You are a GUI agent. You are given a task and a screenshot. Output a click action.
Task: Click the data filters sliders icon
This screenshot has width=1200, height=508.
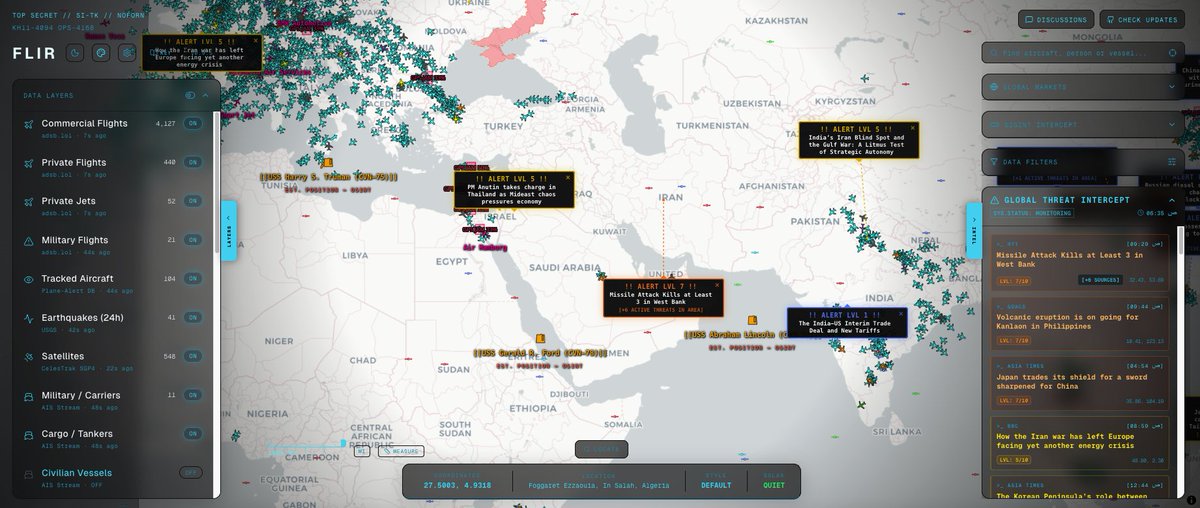[x=1172, y=161]
